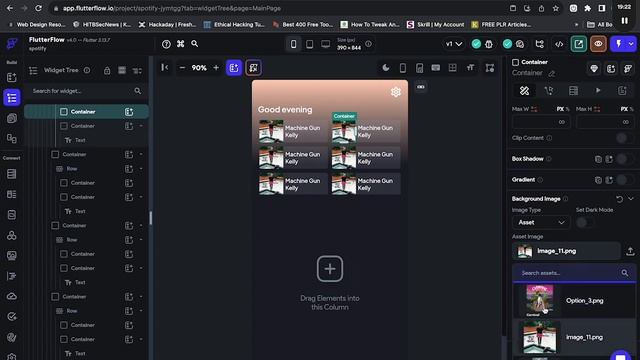Click the test mode lightning button
Screen dimensions: 640x360
tap(619, 44)
